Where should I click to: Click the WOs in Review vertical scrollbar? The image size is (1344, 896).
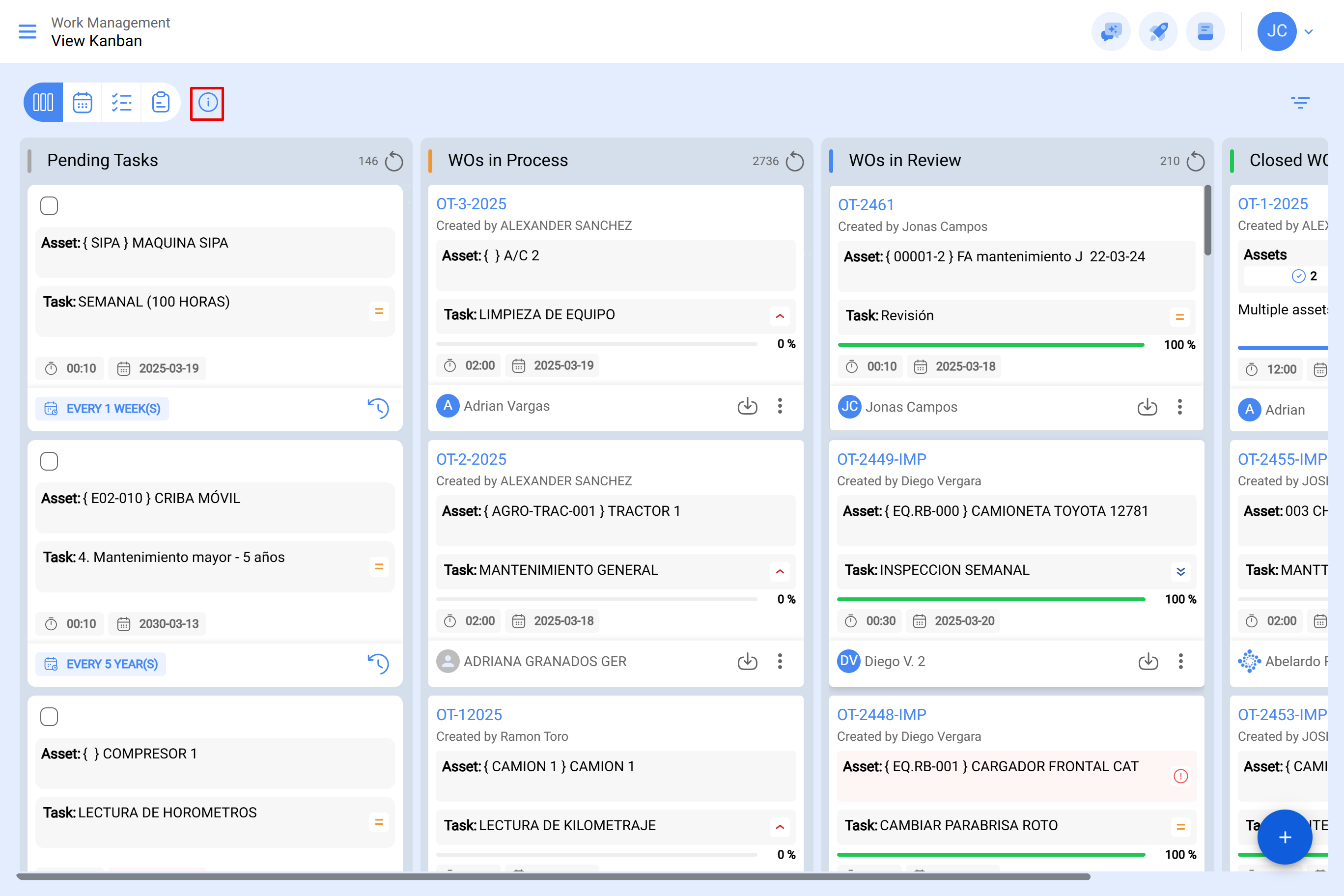[1208, 220]
